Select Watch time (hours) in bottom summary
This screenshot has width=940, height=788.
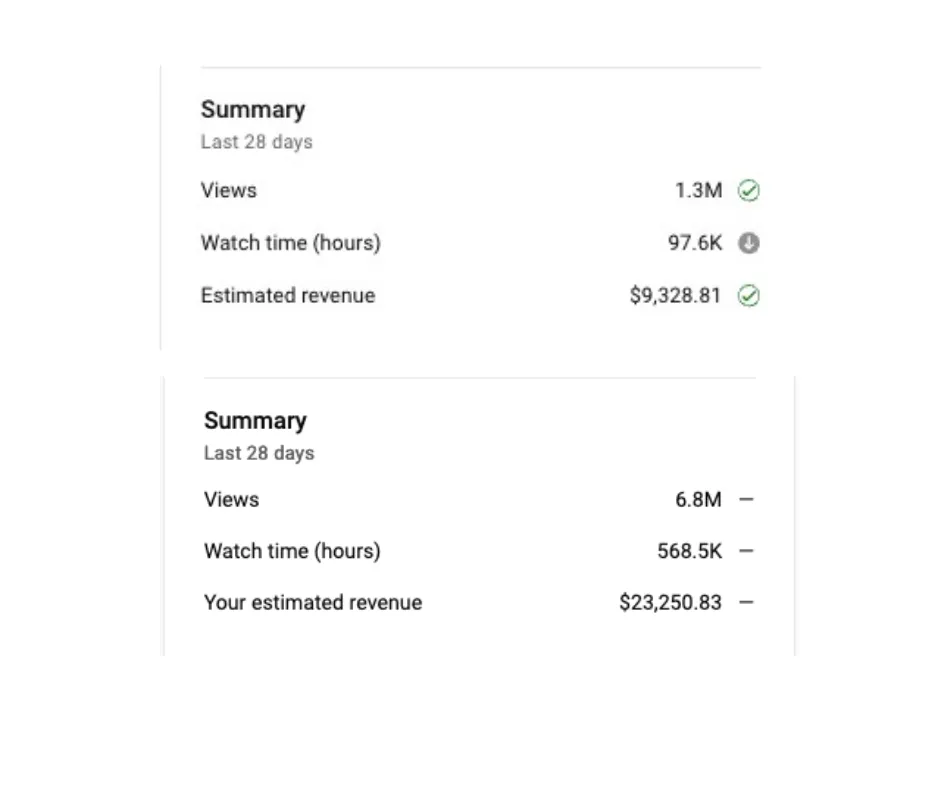pyautogui.click(x=292, y=551)
